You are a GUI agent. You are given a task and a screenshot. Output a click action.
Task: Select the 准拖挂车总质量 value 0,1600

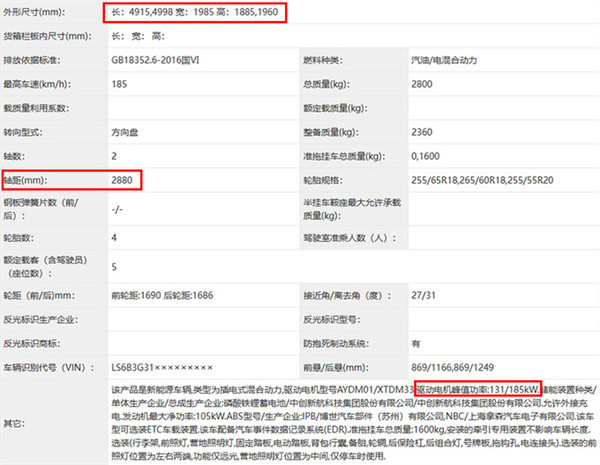click(x=426, y=156)
